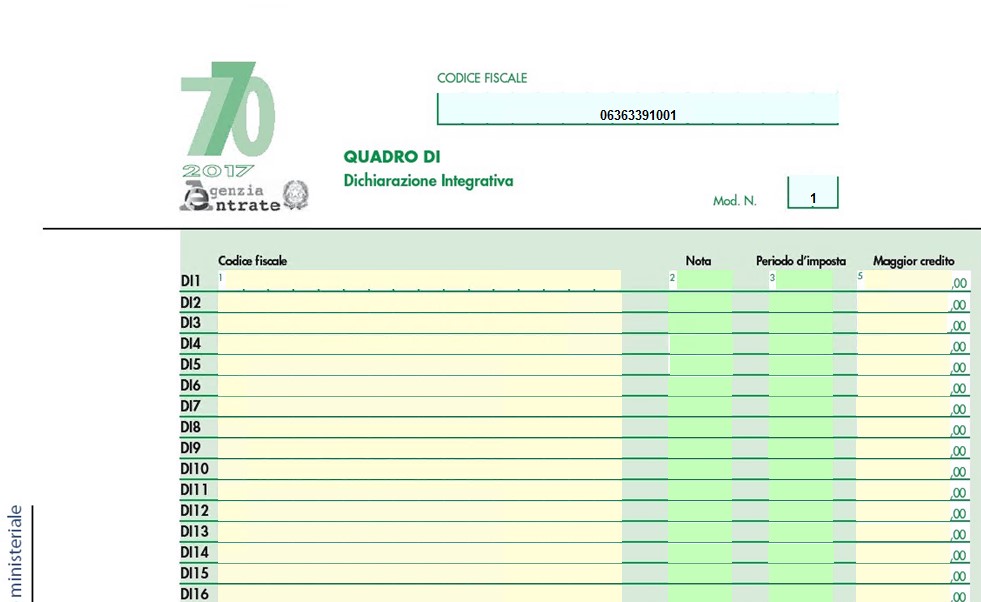Select the DI13 Periodo d'imposta field
Viewport: 981px width, 602px height.
tap(801, 531)
